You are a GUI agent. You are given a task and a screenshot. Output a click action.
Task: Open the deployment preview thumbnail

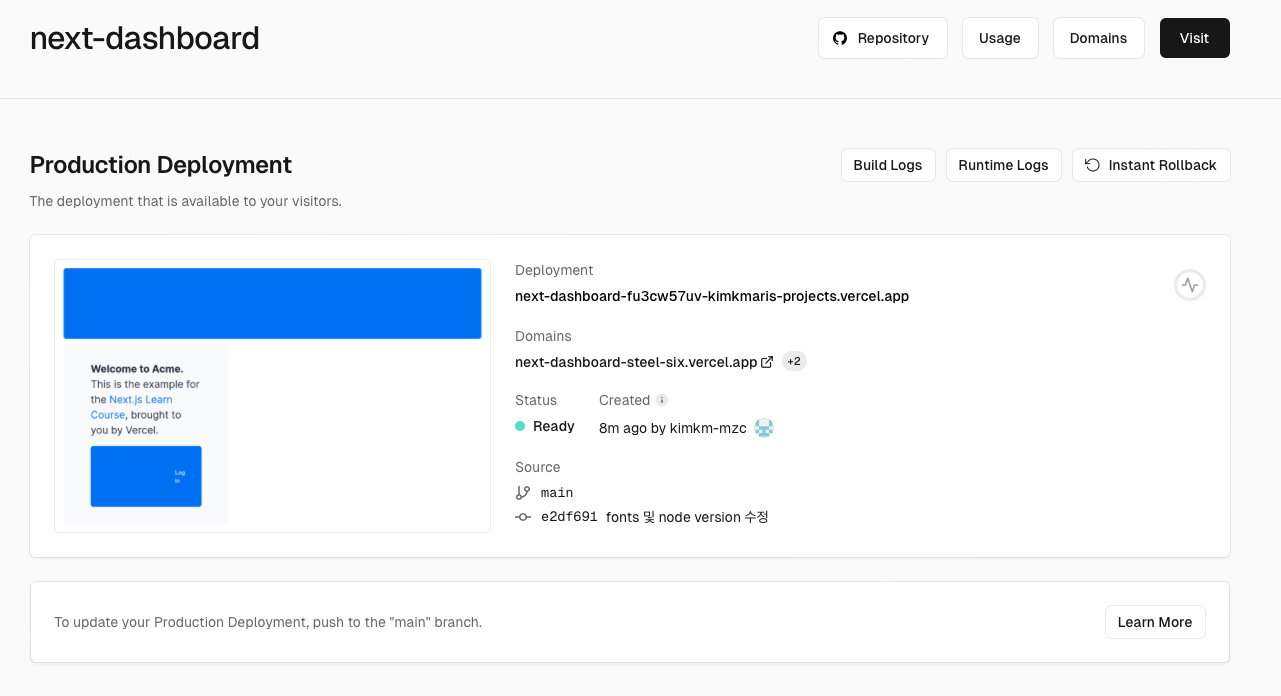(272, 396)
